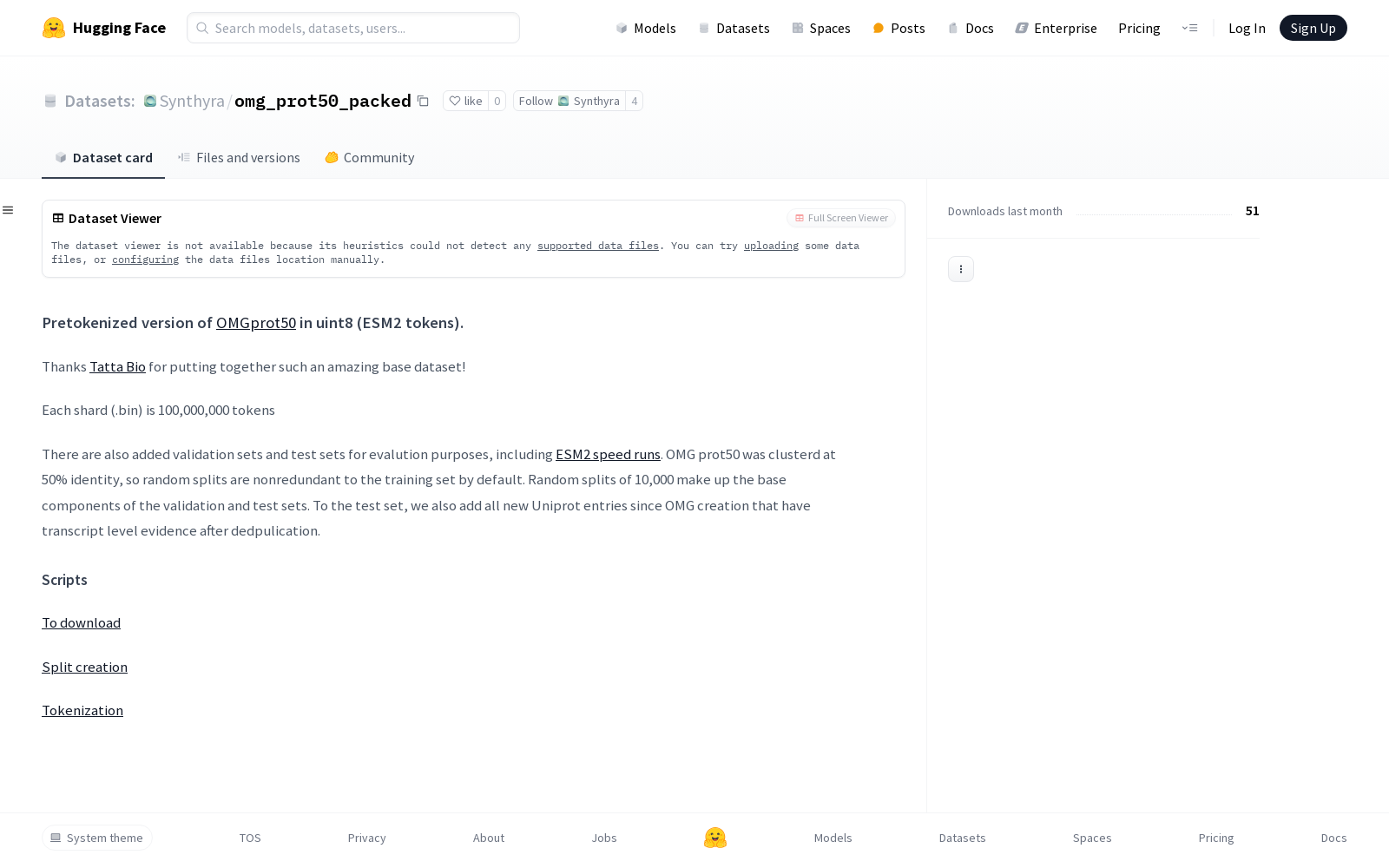Open the Spaces footer link
This screenshot has width=1389, height=868.
coord(1092,838)
